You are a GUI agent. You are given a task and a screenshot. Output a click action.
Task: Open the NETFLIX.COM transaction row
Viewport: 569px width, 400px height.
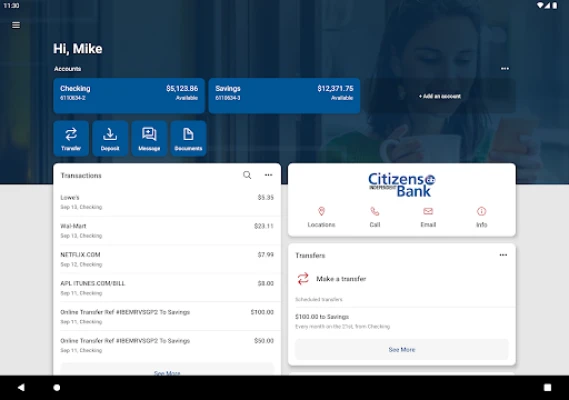click(167, 259)
